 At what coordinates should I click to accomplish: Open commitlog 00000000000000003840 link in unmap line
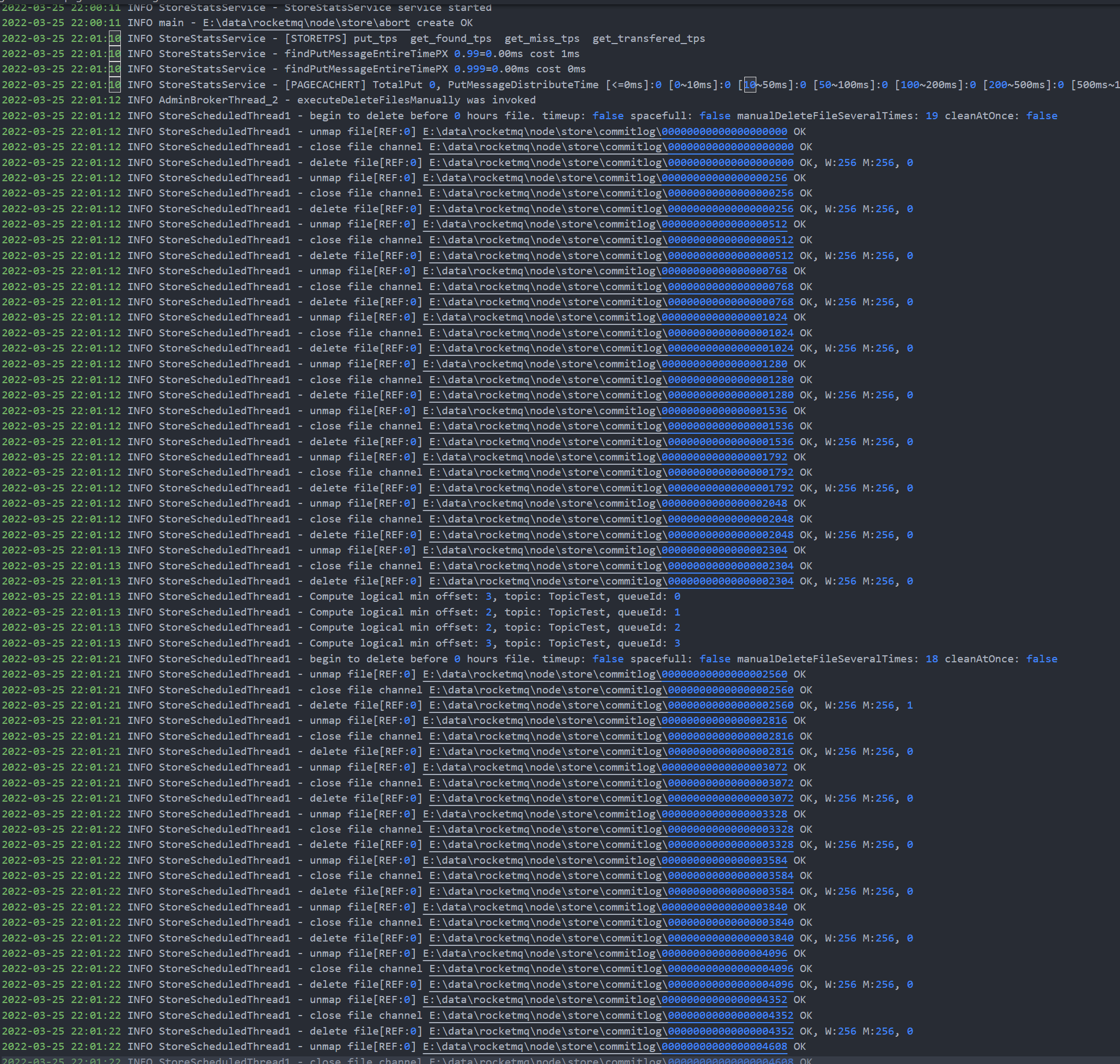point(724,907)
